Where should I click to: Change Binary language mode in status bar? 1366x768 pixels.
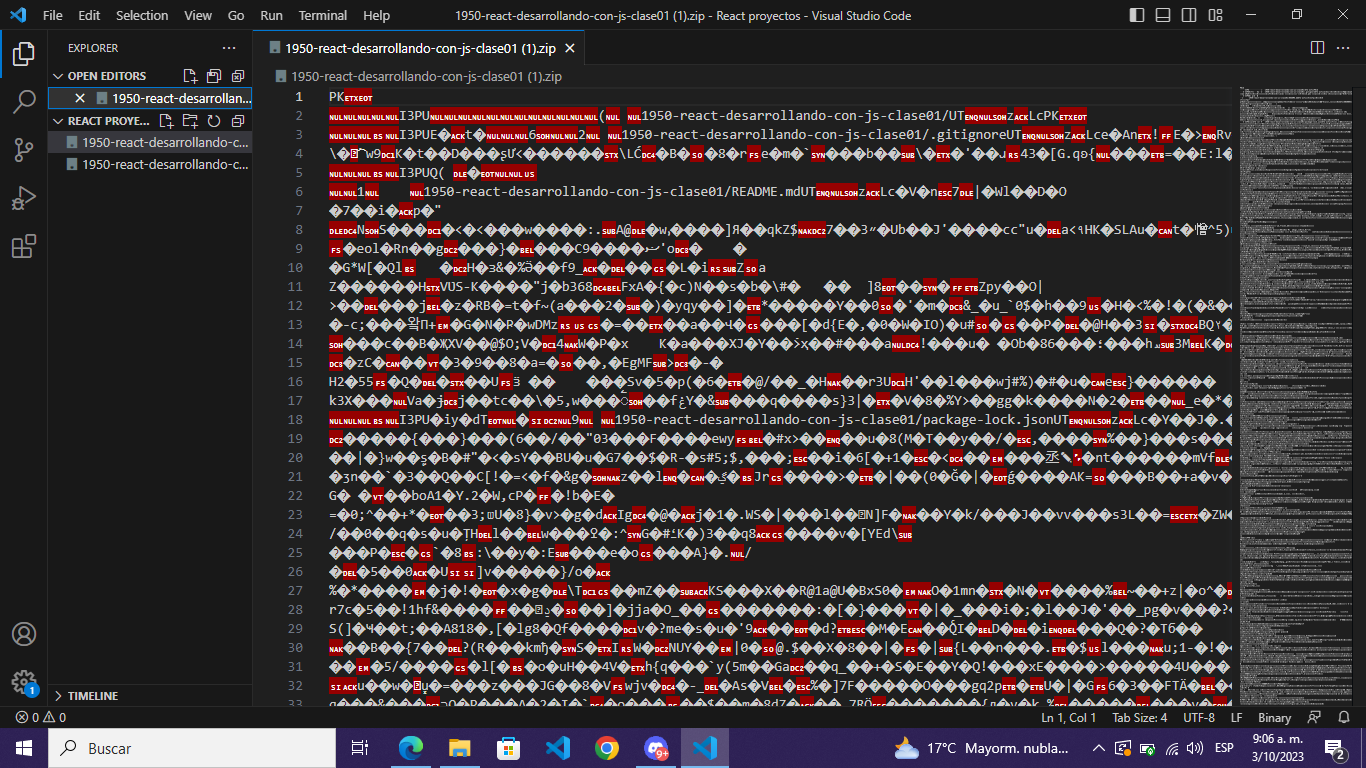(1275, 718)
